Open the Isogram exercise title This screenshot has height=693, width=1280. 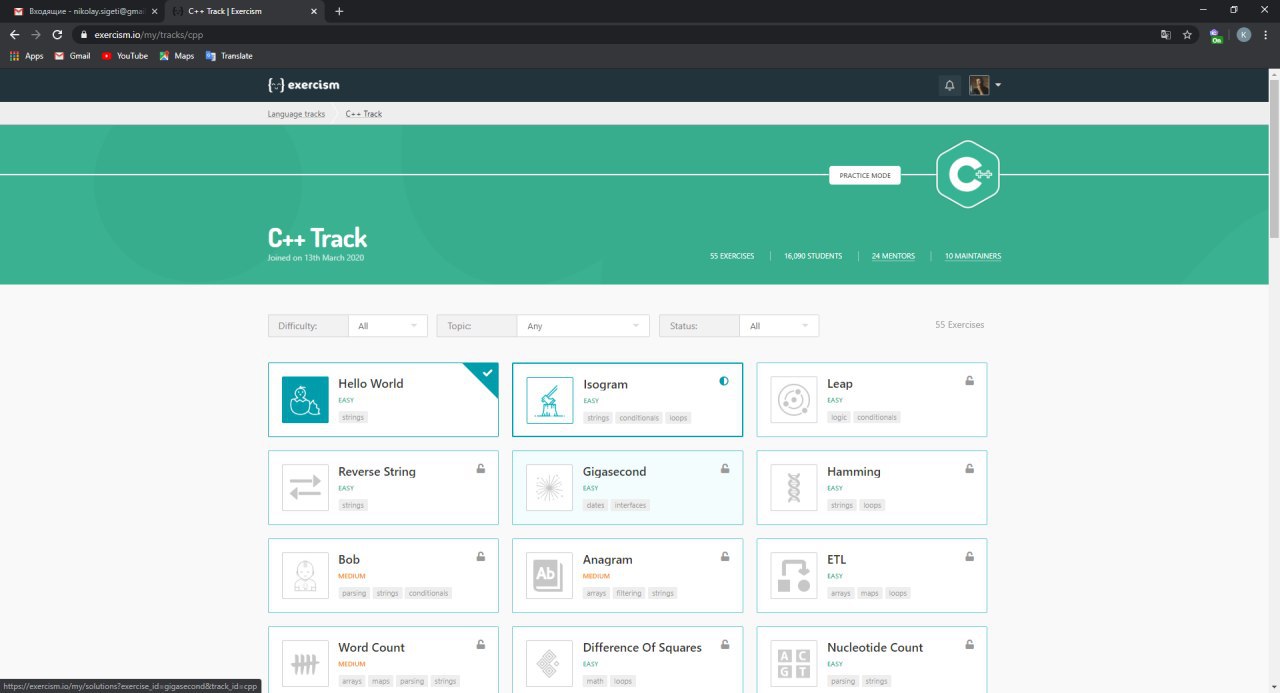(606, 384)
